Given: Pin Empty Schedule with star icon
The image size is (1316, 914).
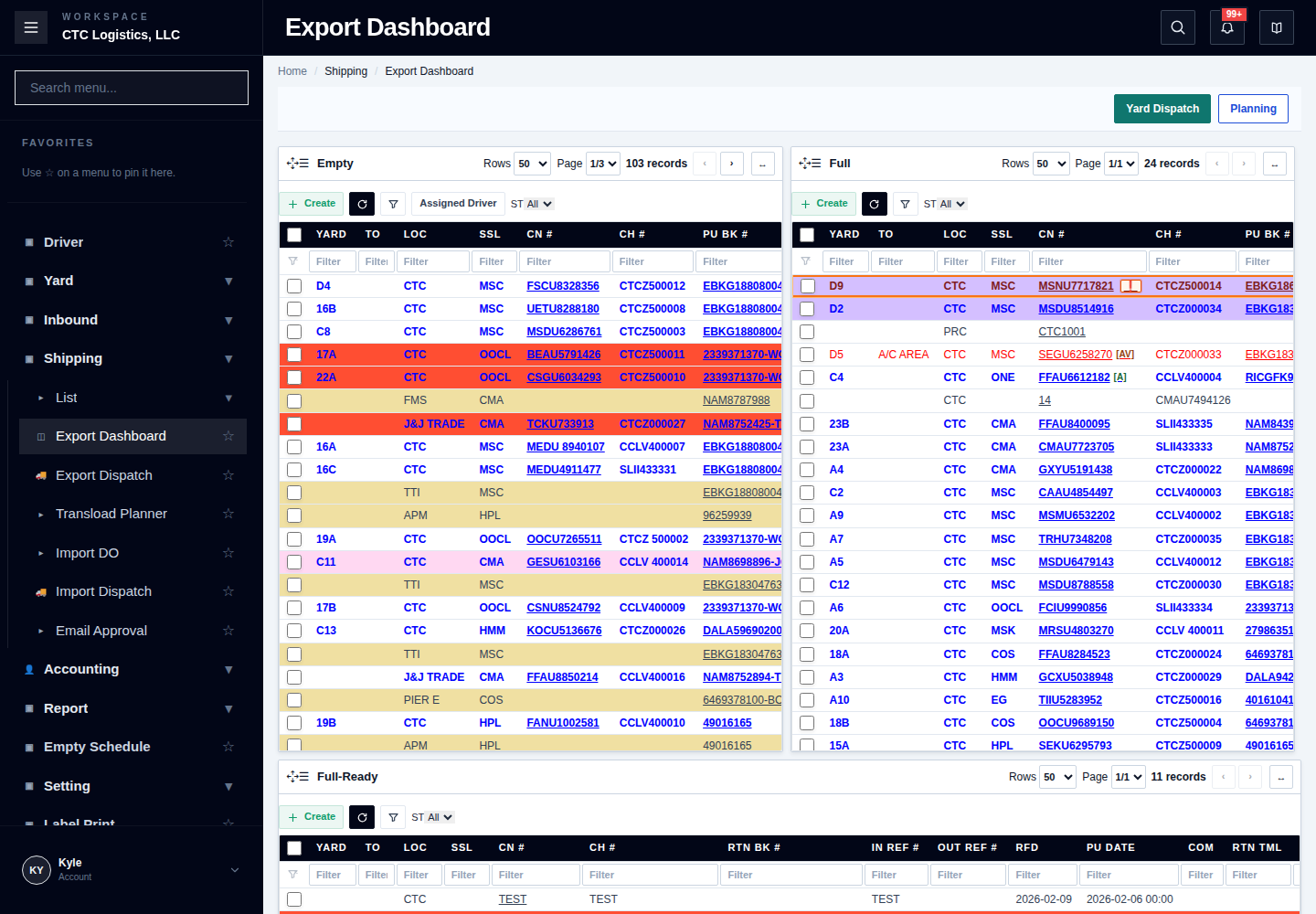Looking at the screenshot, I should coord(228,747).
